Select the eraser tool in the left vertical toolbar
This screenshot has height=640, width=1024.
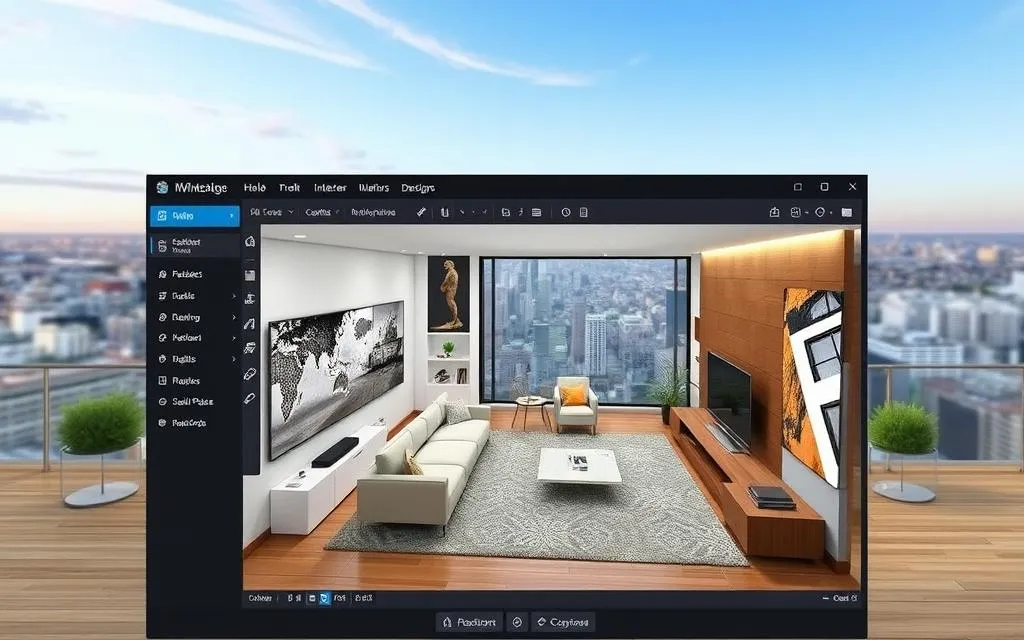[248, 373]
